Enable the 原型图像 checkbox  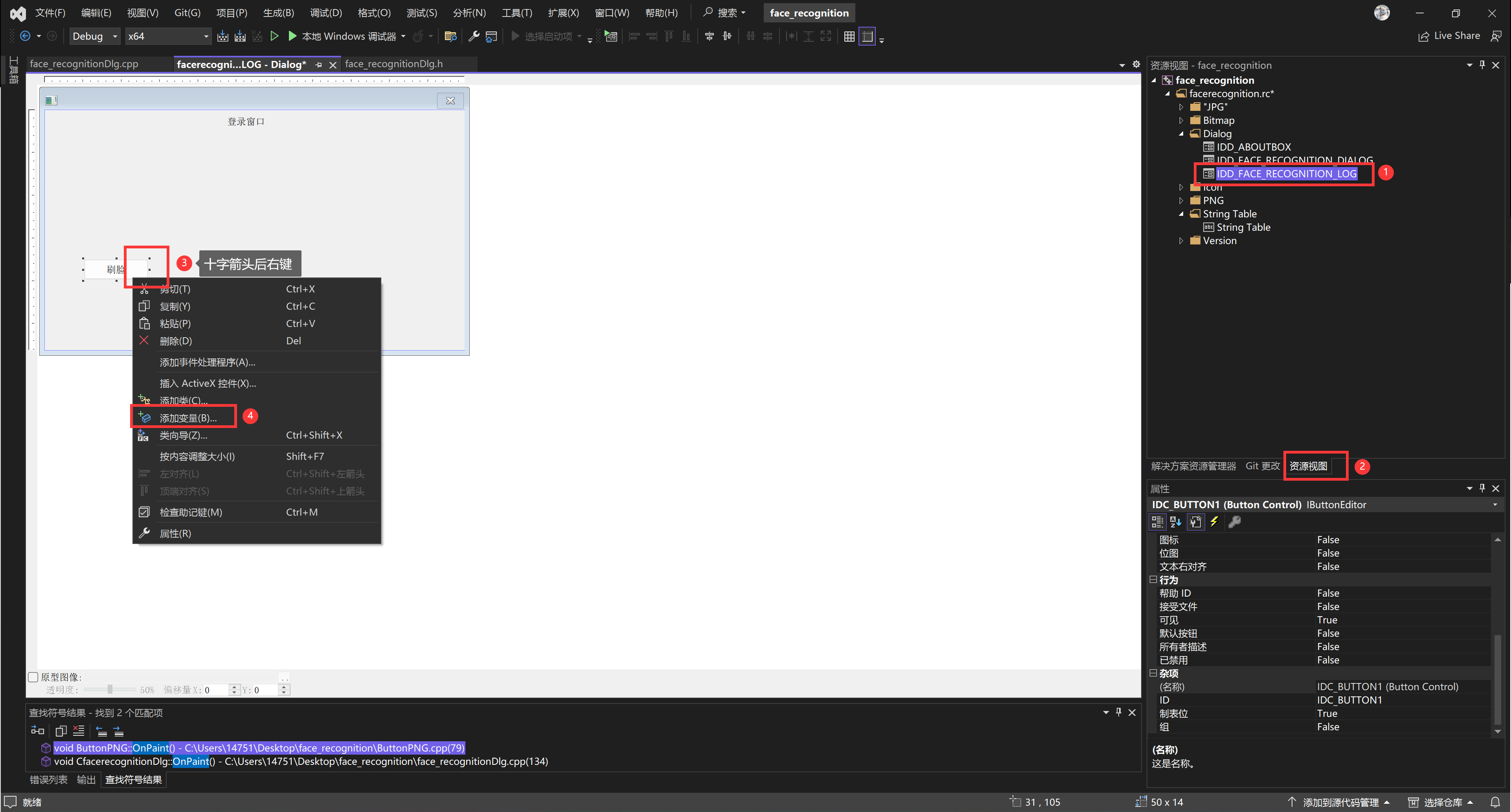(33, 677)
